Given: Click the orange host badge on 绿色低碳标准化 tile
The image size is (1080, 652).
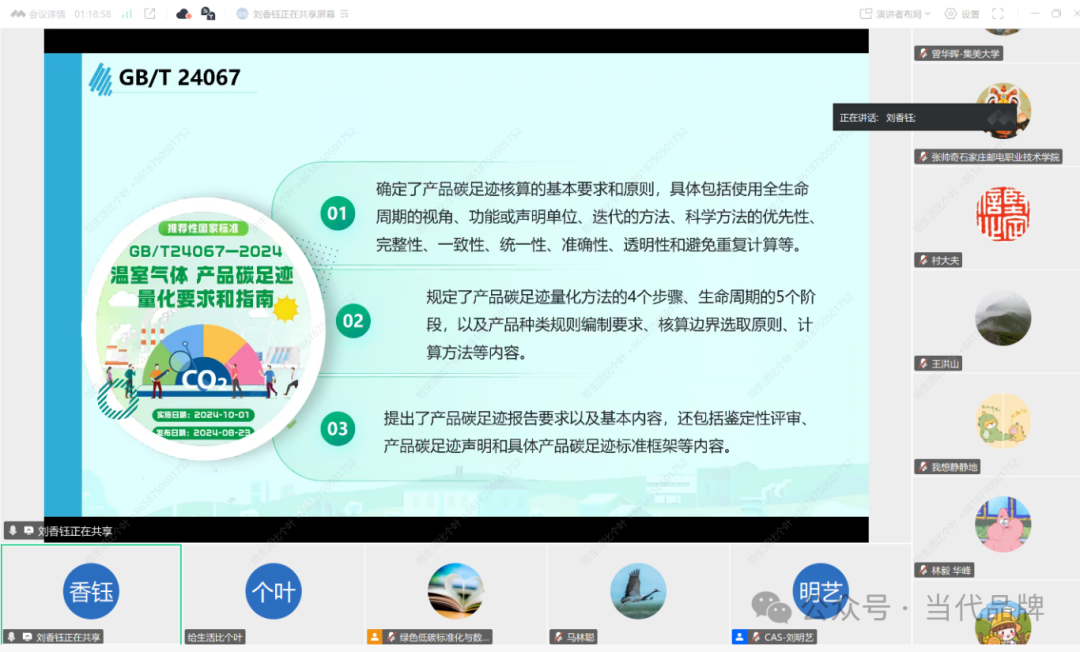Looking at the screenshot, I should pyautogui.click(x=375, y=637).
